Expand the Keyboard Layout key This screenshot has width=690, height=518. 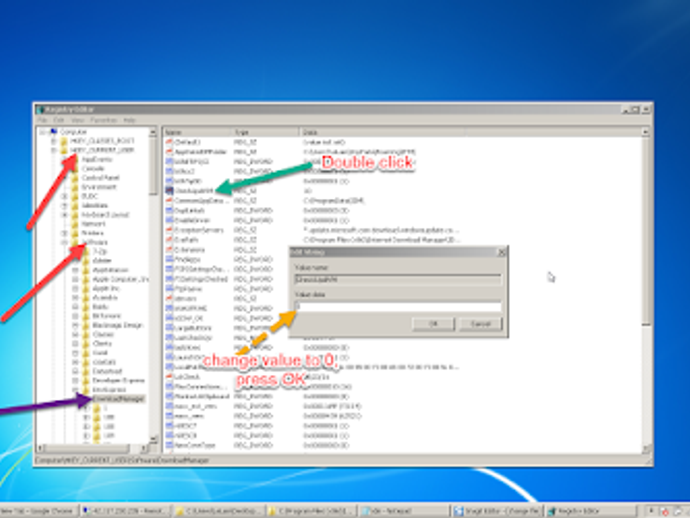coord(64,215)
